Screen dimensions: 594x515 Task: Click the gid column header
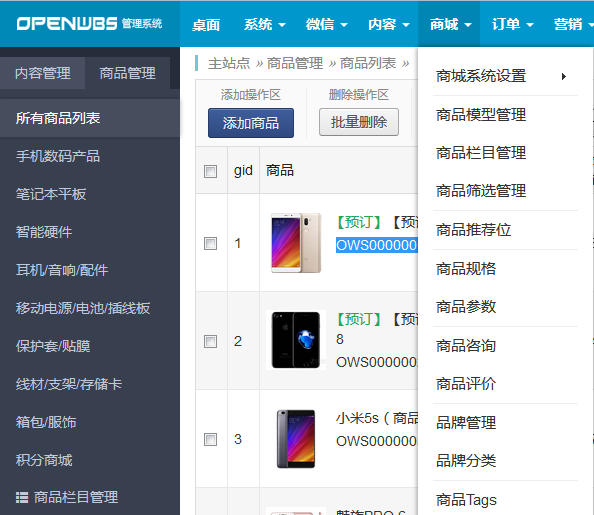click(x=243, y=171)
